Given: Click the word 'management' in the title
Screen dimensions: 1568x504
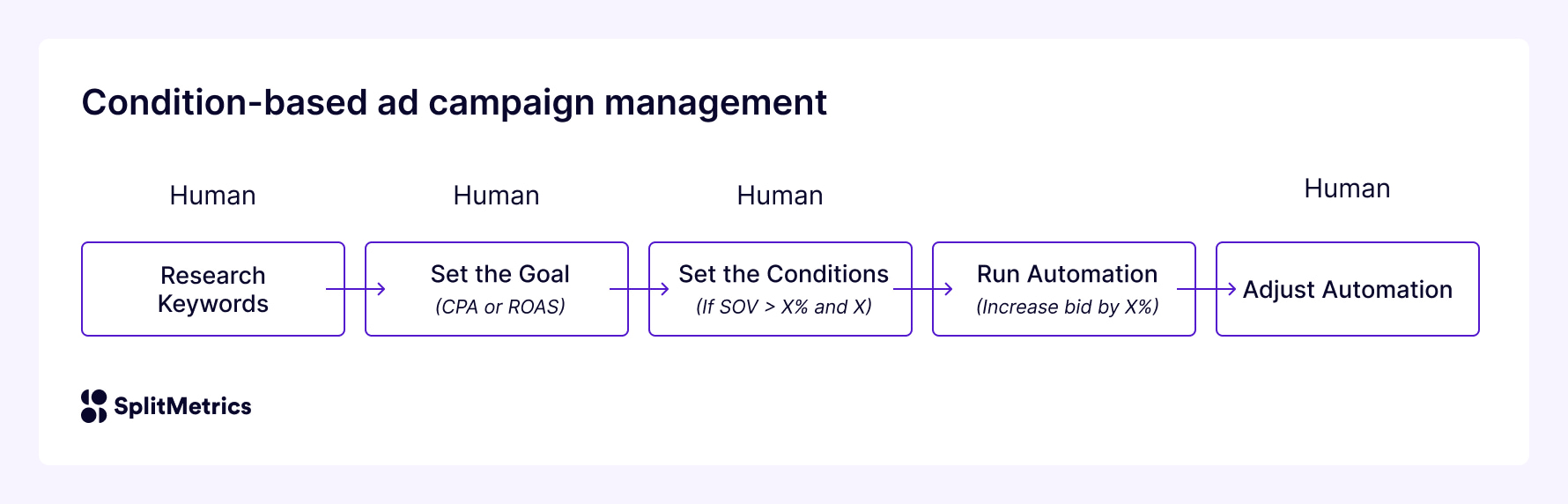Looking at the screenshot, I should (714, 102).
